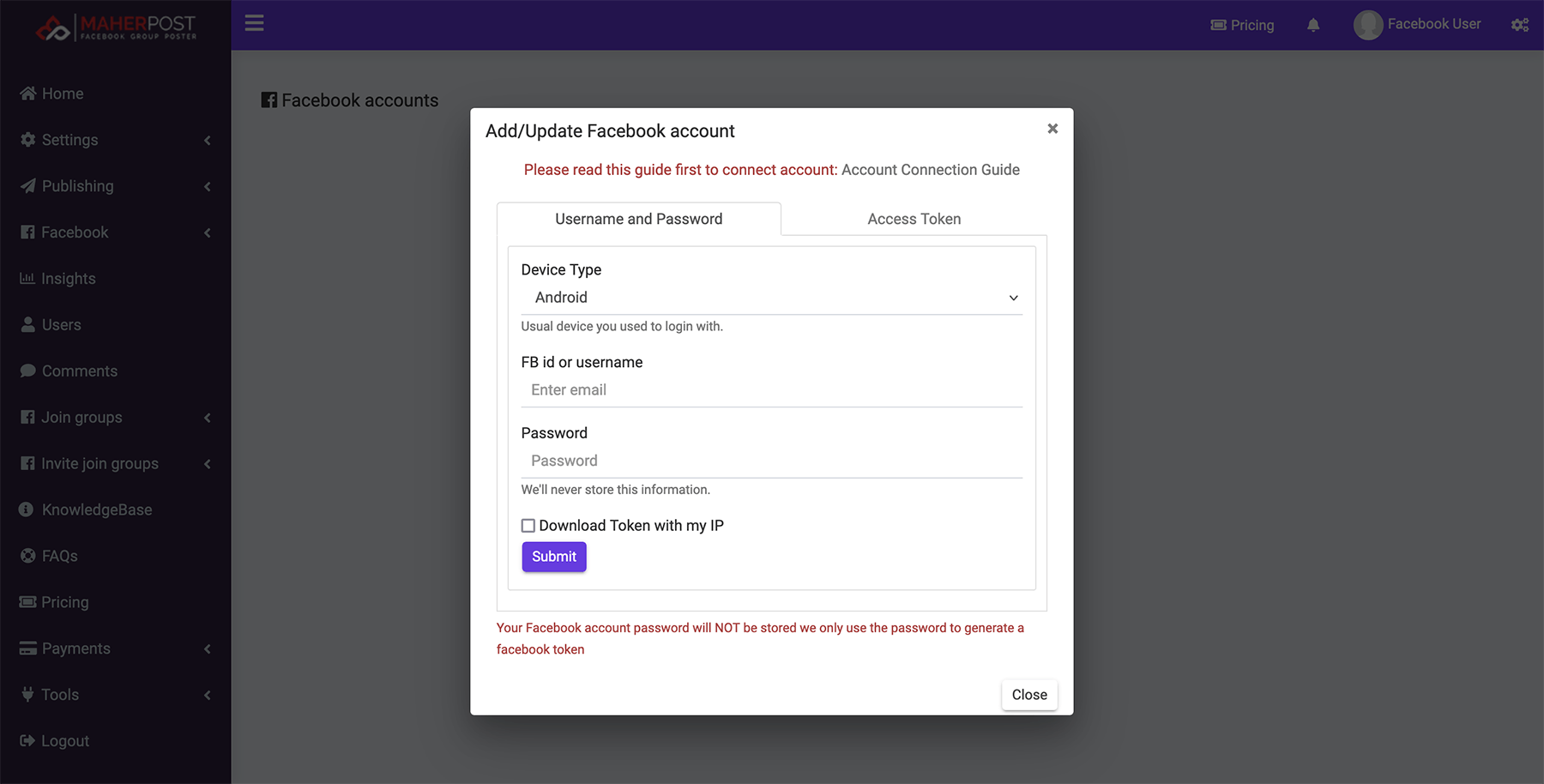
Task: Click the Logout arrow icon
Action: point(27,740)
